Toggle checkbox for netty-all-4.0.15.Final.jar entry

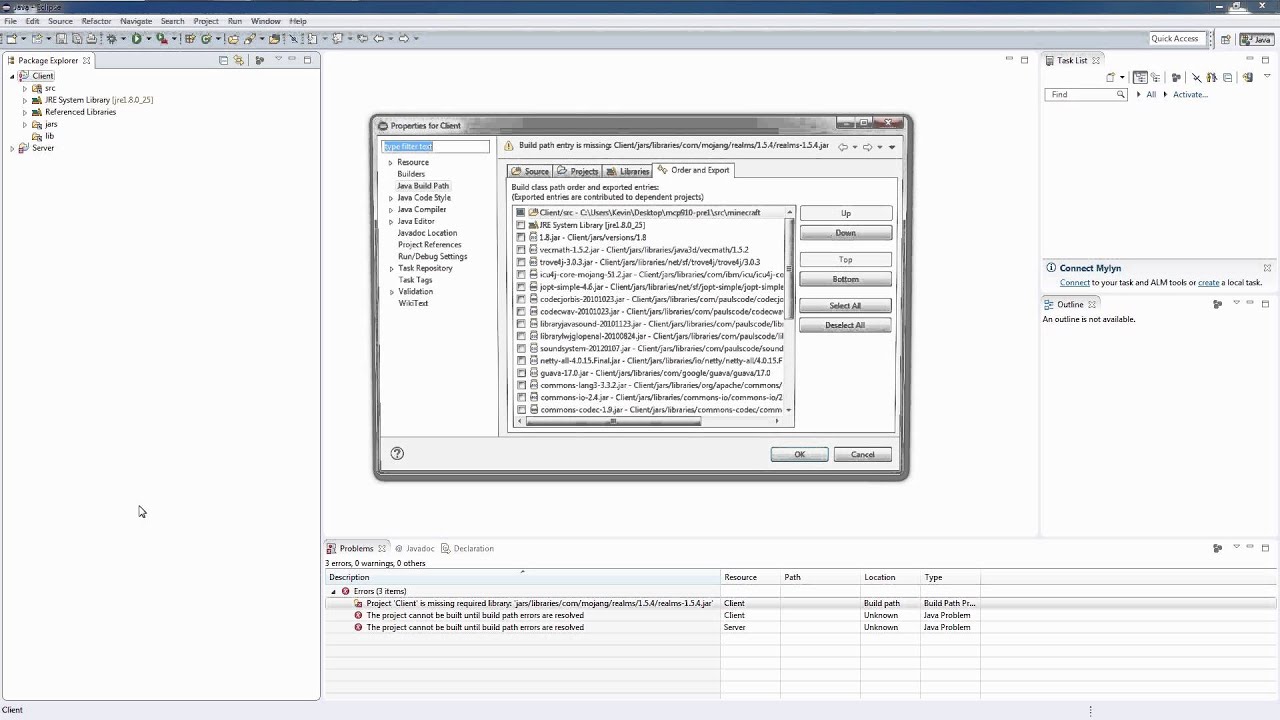click(521, 361)
